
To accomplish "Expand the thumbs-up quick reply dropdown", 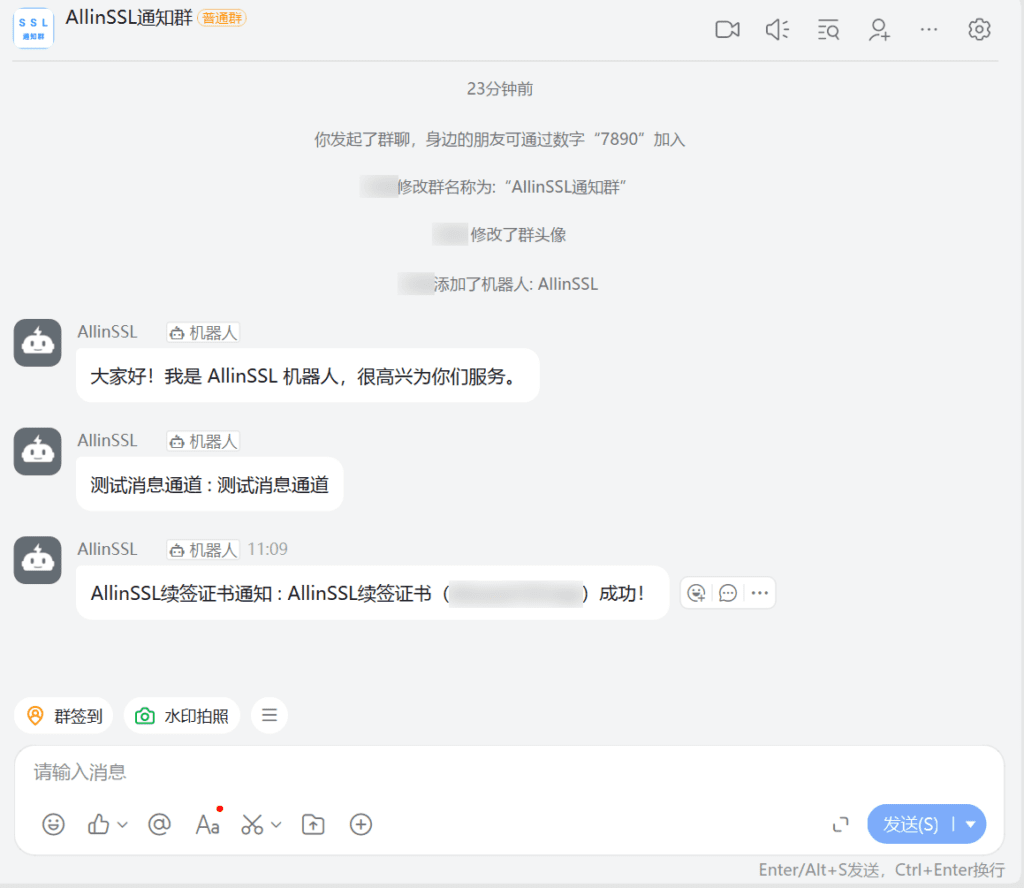I will click(x=123, y=825).
